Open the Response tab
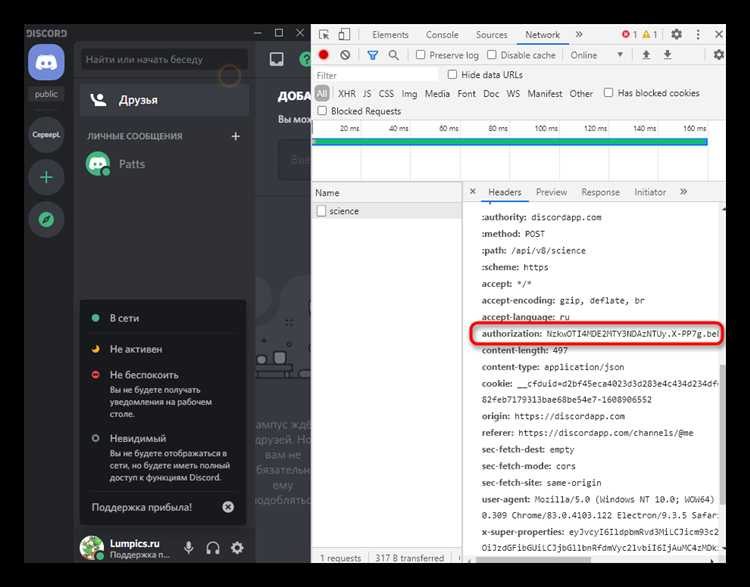 [600, 192]
